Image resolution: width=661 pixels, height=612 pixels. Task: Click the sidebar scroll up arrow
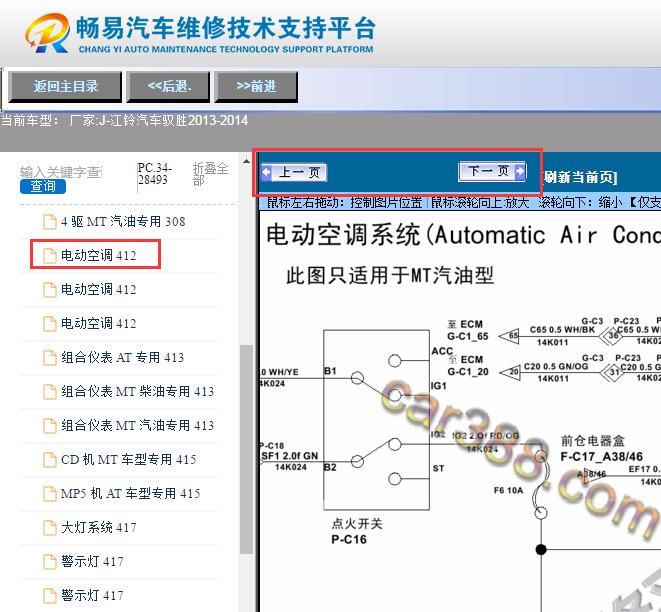(246, 161)
